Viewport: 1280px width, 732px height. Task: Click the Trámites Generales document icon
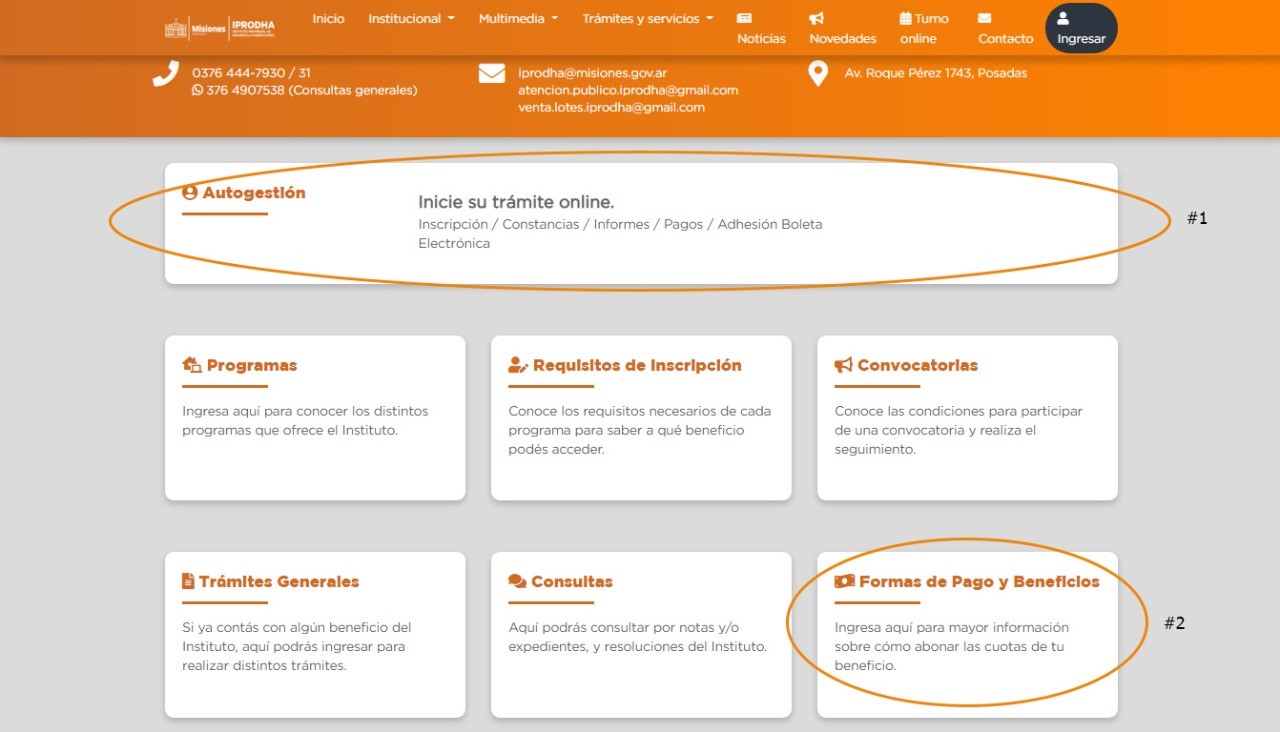[188, 581]
